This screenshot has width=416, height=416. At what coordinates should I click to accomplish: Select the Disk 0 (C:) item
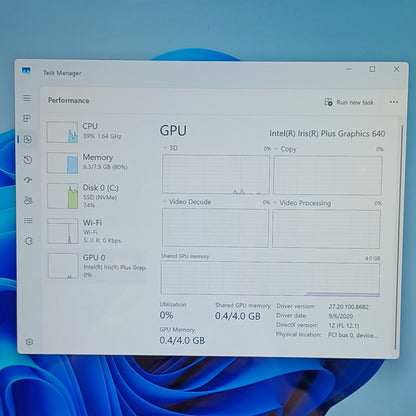[96, 196]
